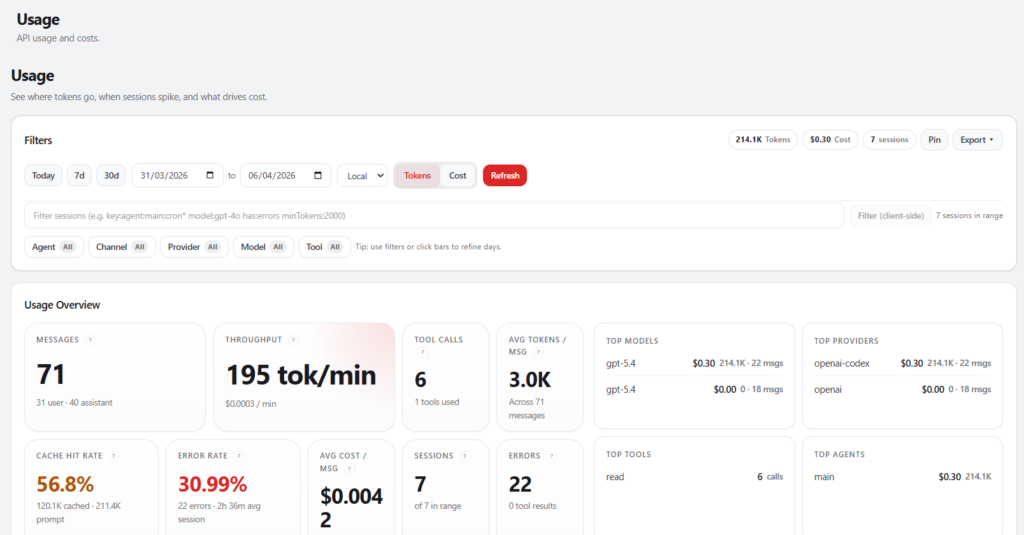Click the help icon next to Messages

pos(91,340)
